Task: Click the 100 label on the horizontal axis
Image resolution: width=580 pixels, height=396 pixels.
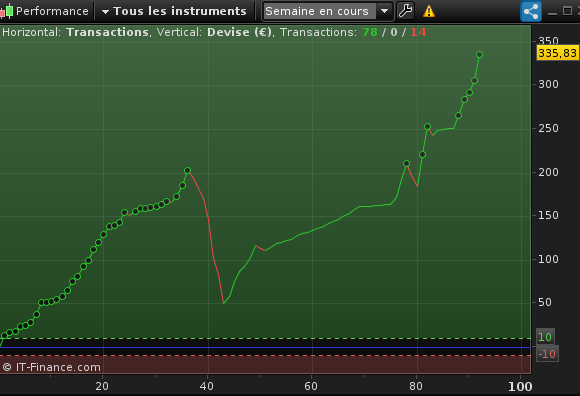Action: pyautogui.click(x=520, y=386)
